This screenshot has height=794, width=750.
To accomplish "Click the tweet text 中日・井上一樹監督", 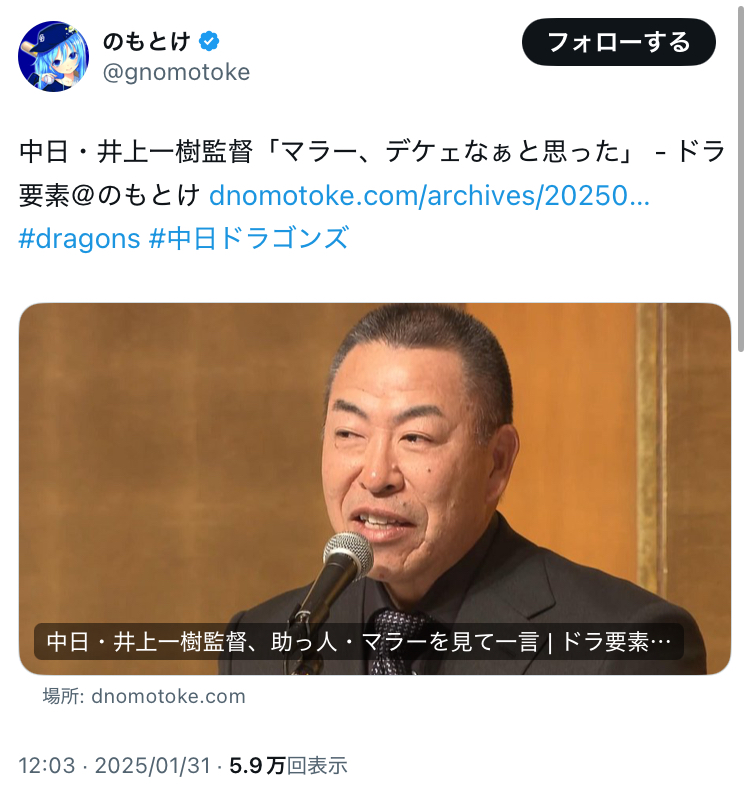I will click(136, 152).
